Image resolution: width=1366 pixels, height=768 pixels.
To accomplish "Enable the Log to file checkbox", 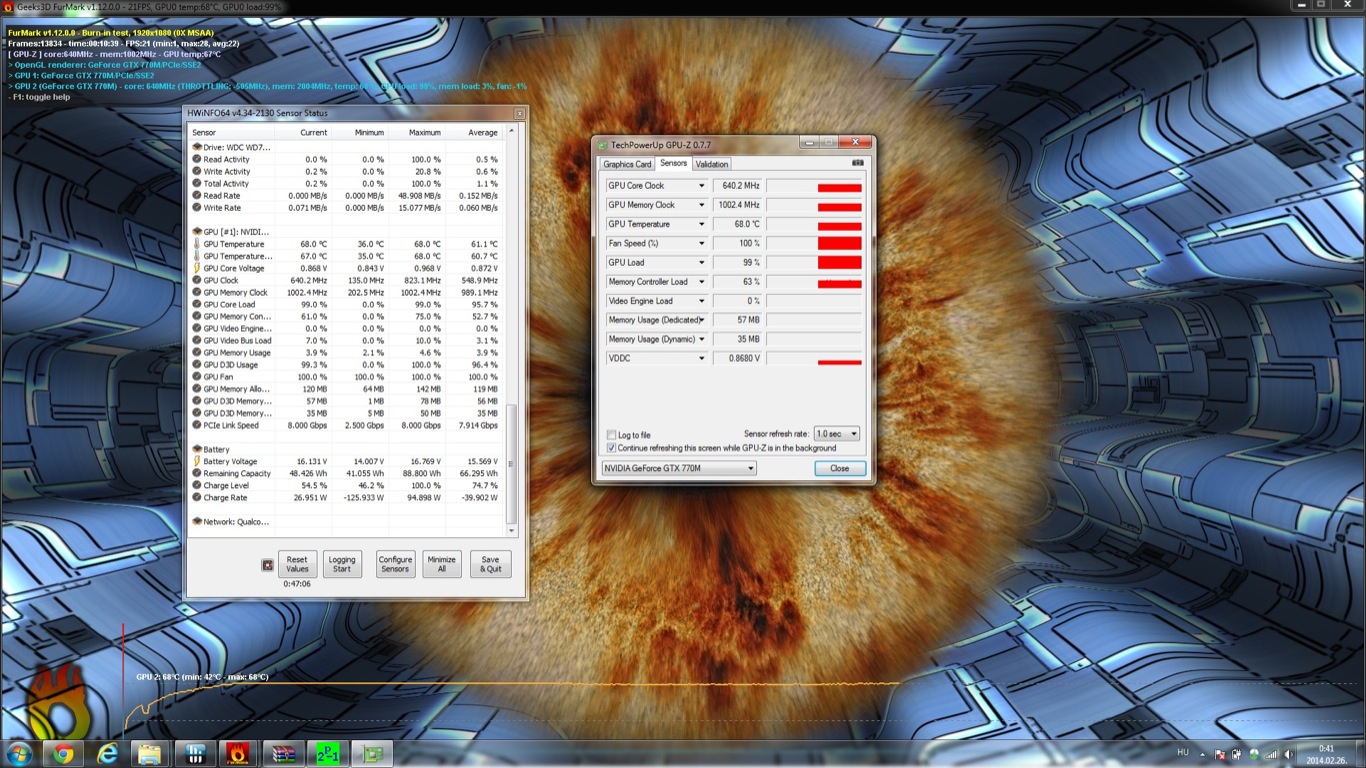I will (611, 436).
